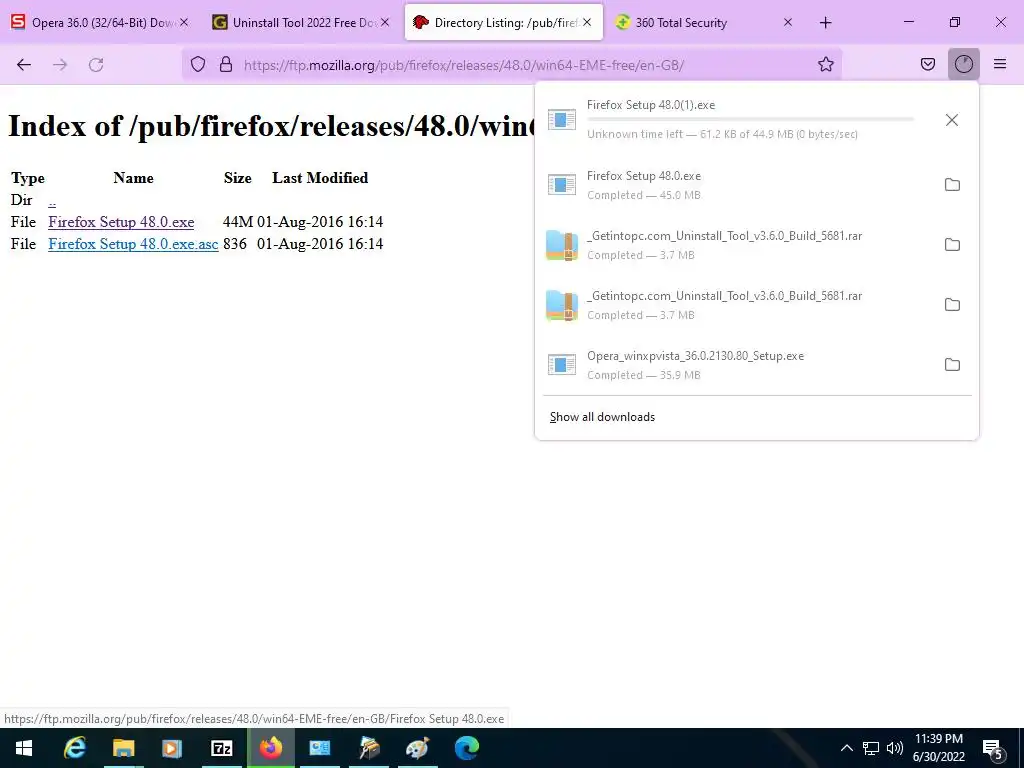The height and width of the screenshot is (768, 1024).
Task: Switch to the Uninstall Tool 2022 tab
Action: 301,23
